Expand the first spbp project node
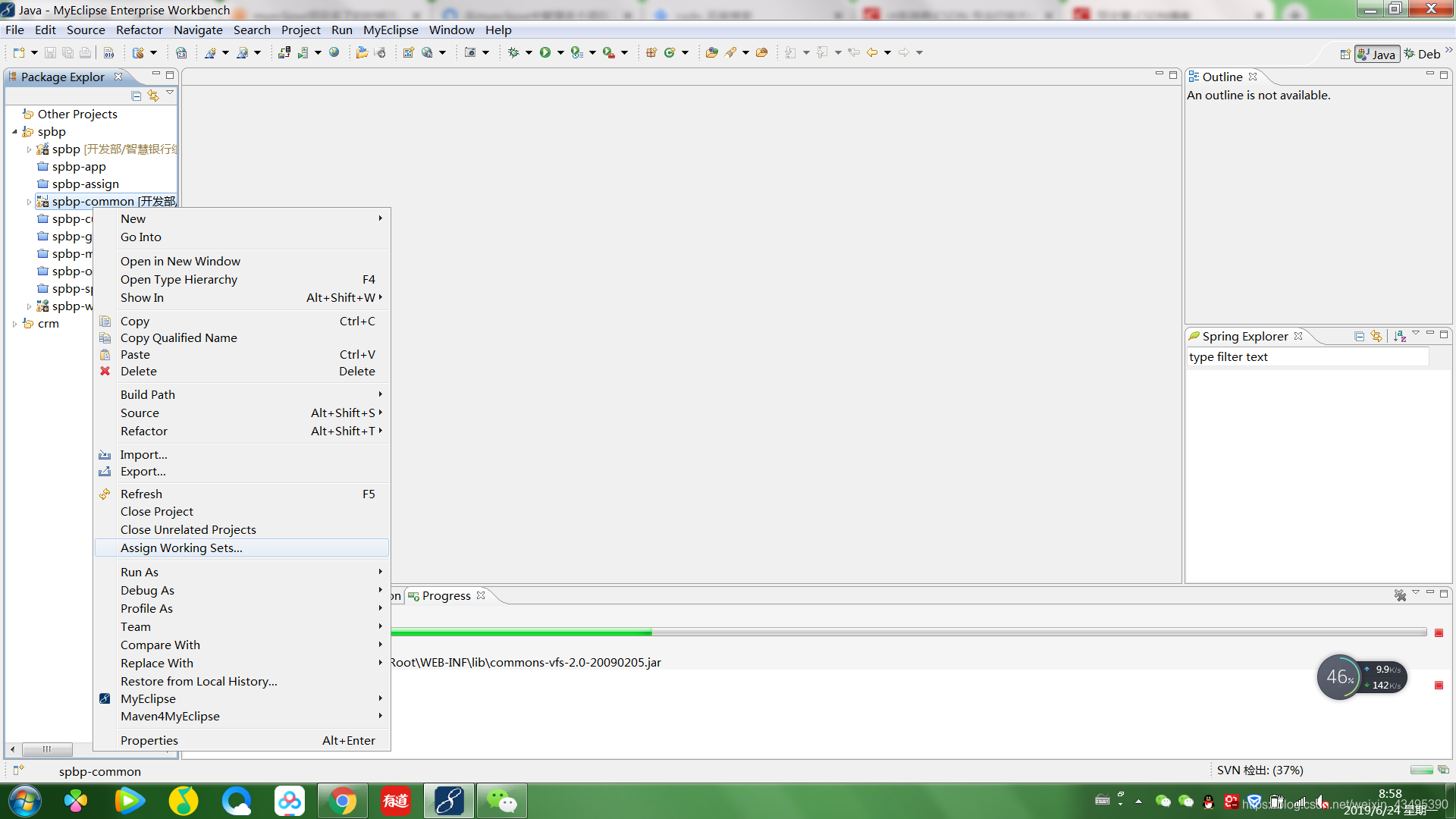The height and width of the screenshot is (819, 1456). pyautogui.click(x=29, y=149)
